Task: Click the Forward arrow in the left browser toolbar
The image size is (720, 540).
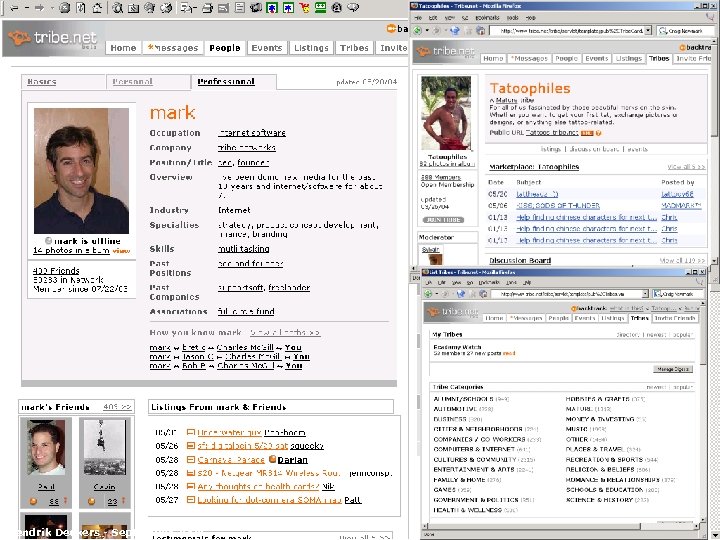Action: (39, 7)
